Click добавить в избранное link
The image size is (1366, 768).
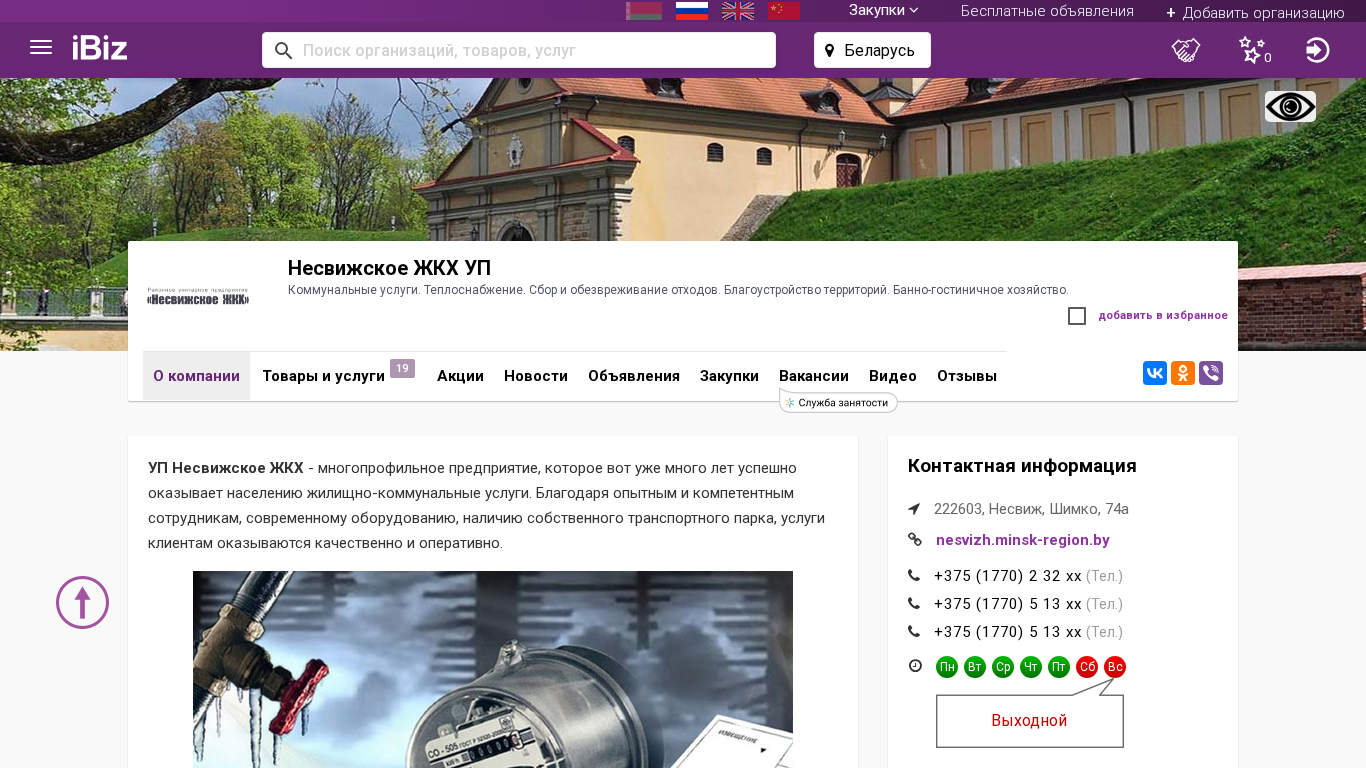[x=1163, y=316]
